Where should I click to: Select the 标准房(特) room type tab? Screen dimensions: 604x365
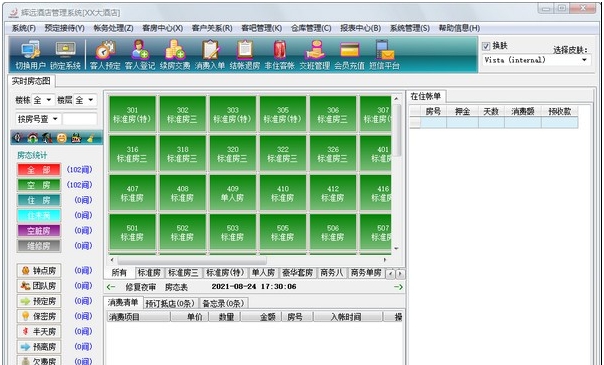click(225, 273)
